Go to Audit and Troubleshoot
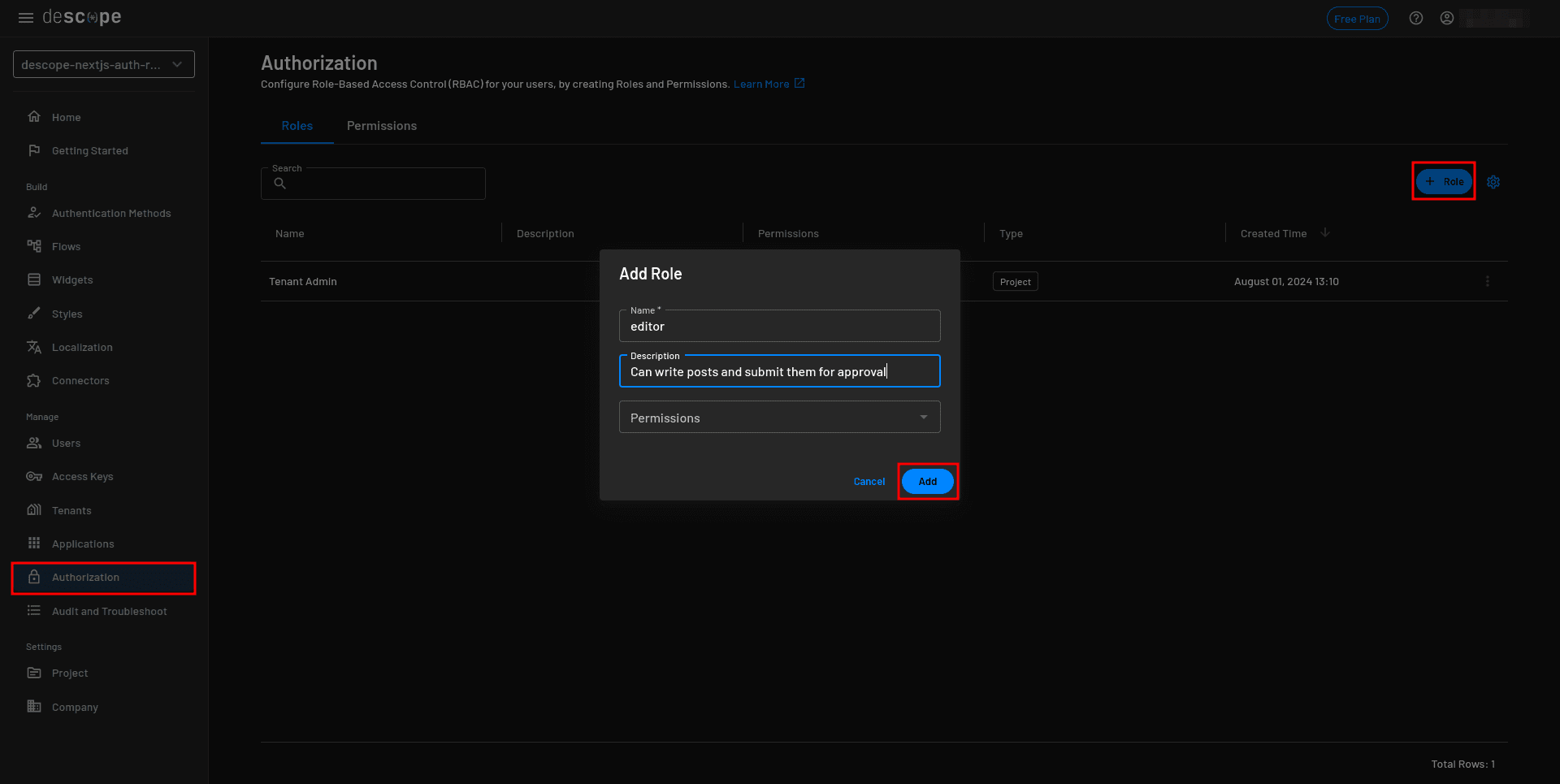This screenshot has width=1560, height=784. point(109,611)
